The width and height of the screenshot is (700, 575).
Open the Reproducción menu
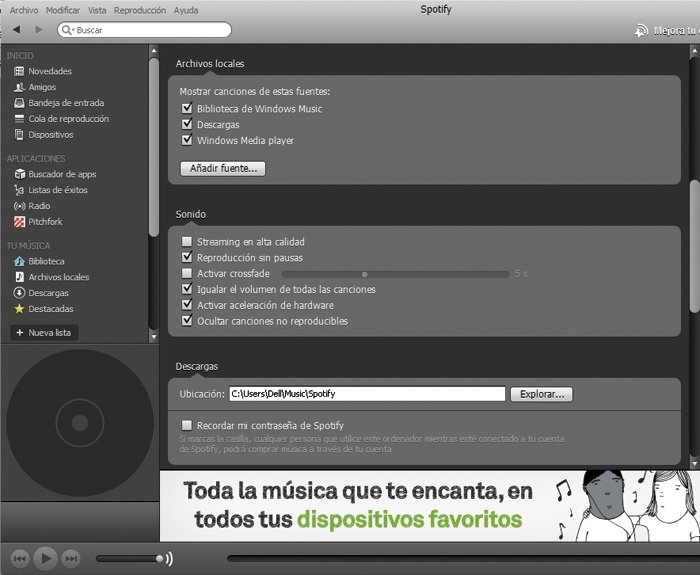(140, 10)
